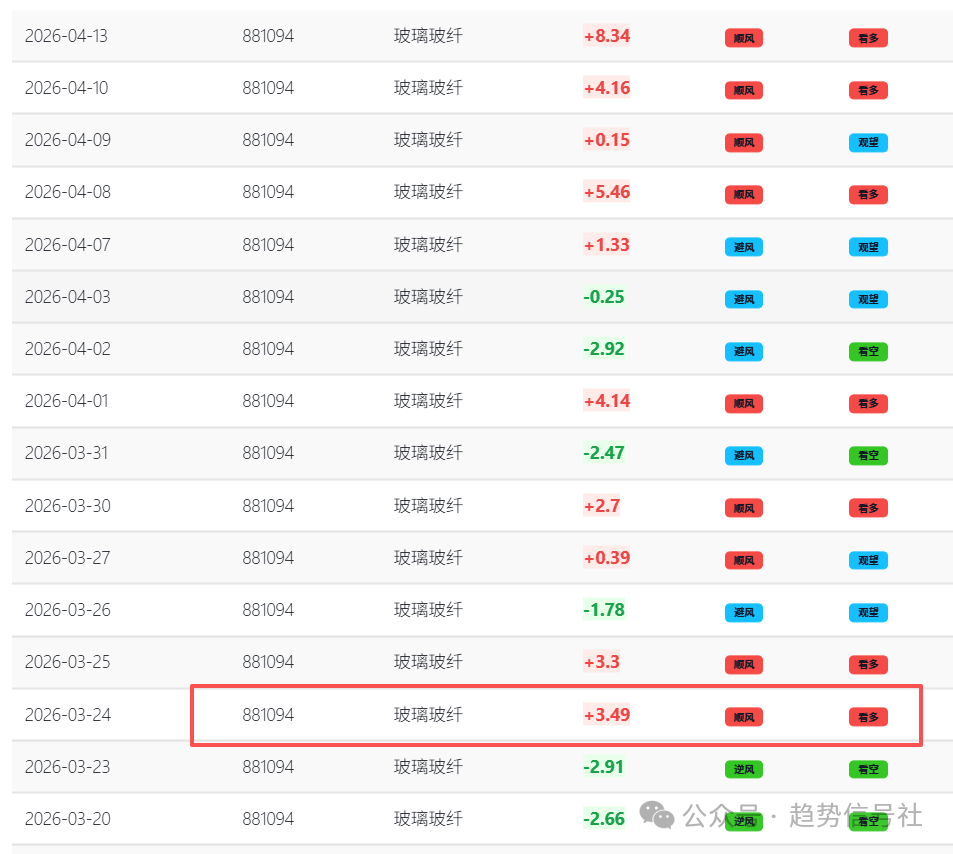
Task: Click the blue 避风 badge for 2026-03-26
Action: [743, 612]
